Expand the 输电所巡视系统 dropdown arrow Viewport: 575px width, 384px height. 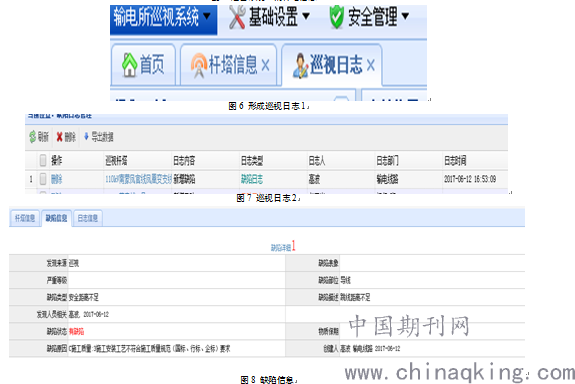(207, 16)
